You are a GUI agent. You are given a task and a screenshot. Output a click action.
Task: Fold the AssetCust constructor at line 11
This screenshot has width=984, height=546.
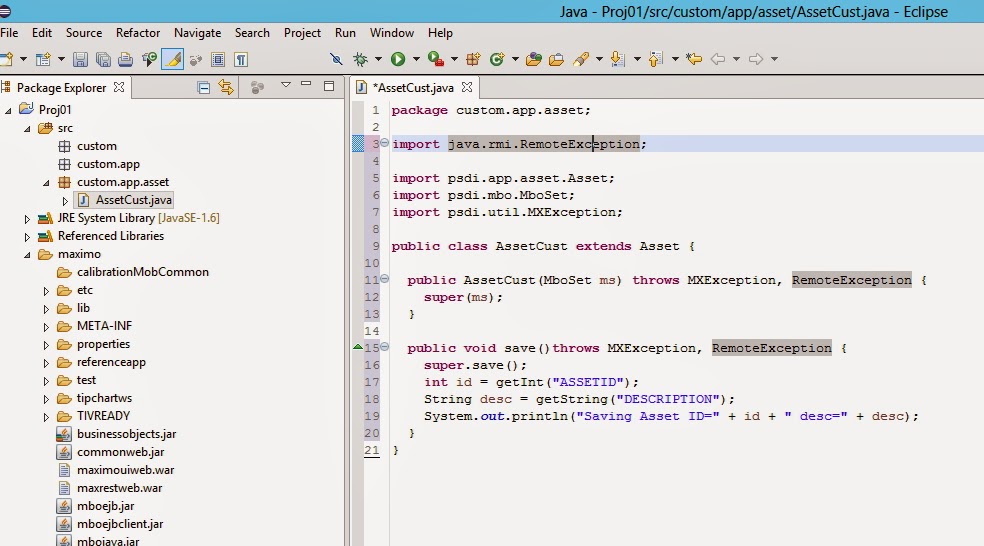385,278
